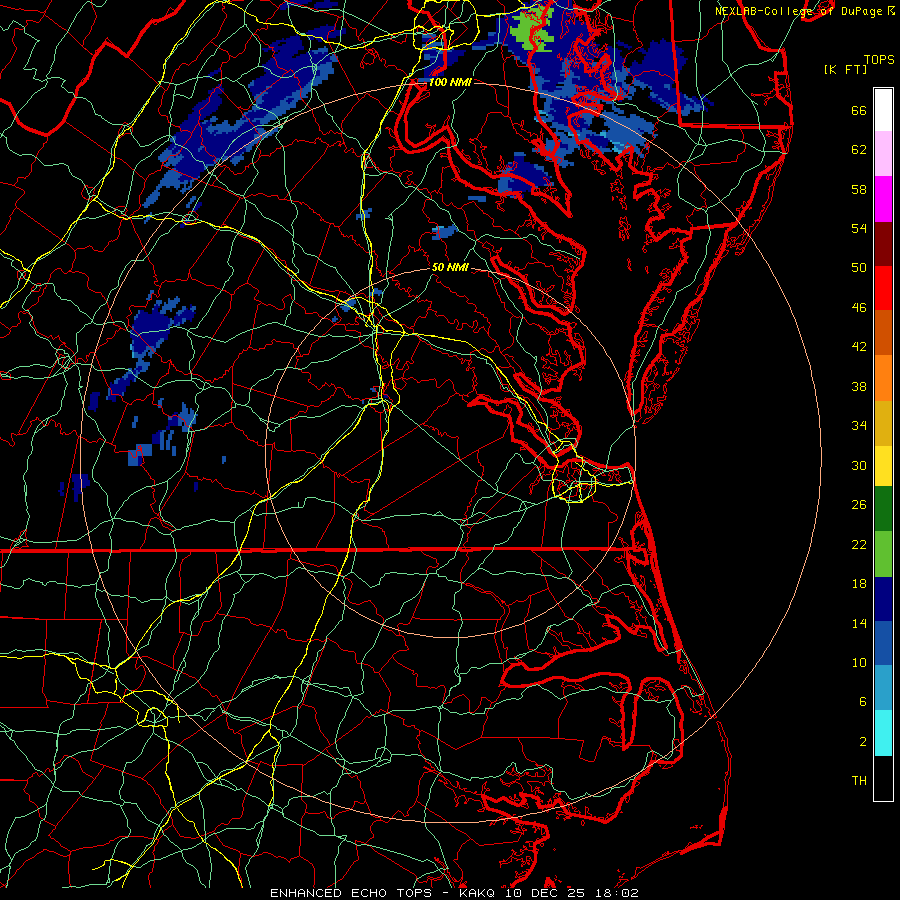Click the "38" legend value
This screenshot has width=900, height=900.
pos(859,387)
